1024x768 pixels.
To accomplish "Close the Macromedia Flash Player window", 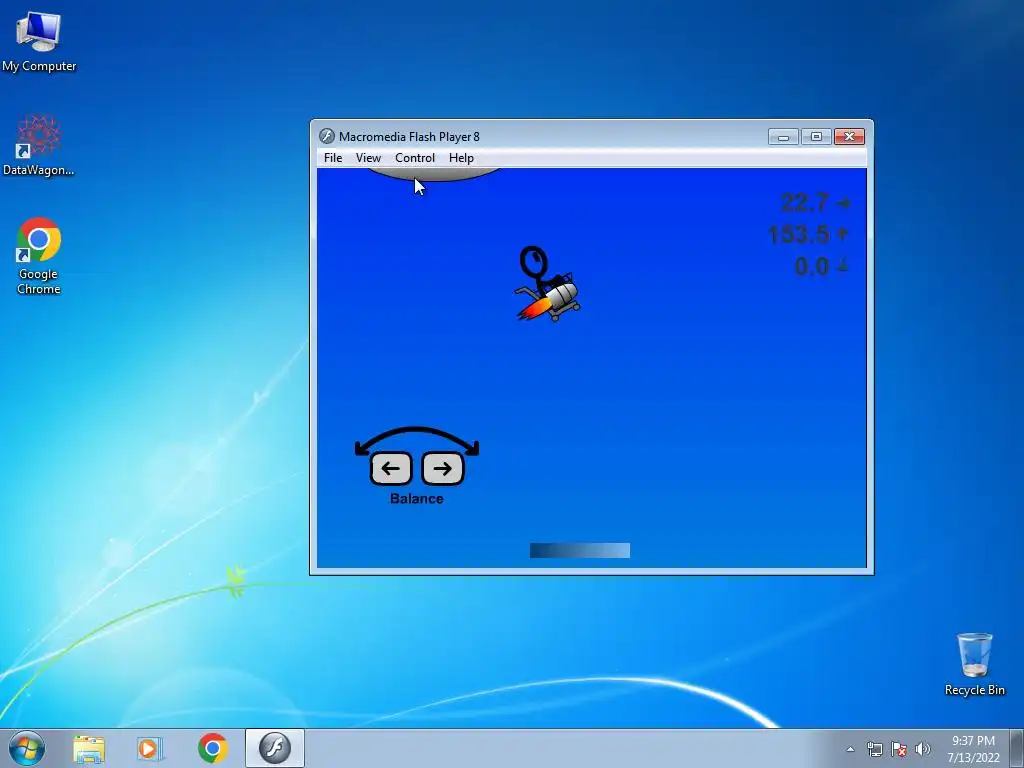I will click(849, 136).
